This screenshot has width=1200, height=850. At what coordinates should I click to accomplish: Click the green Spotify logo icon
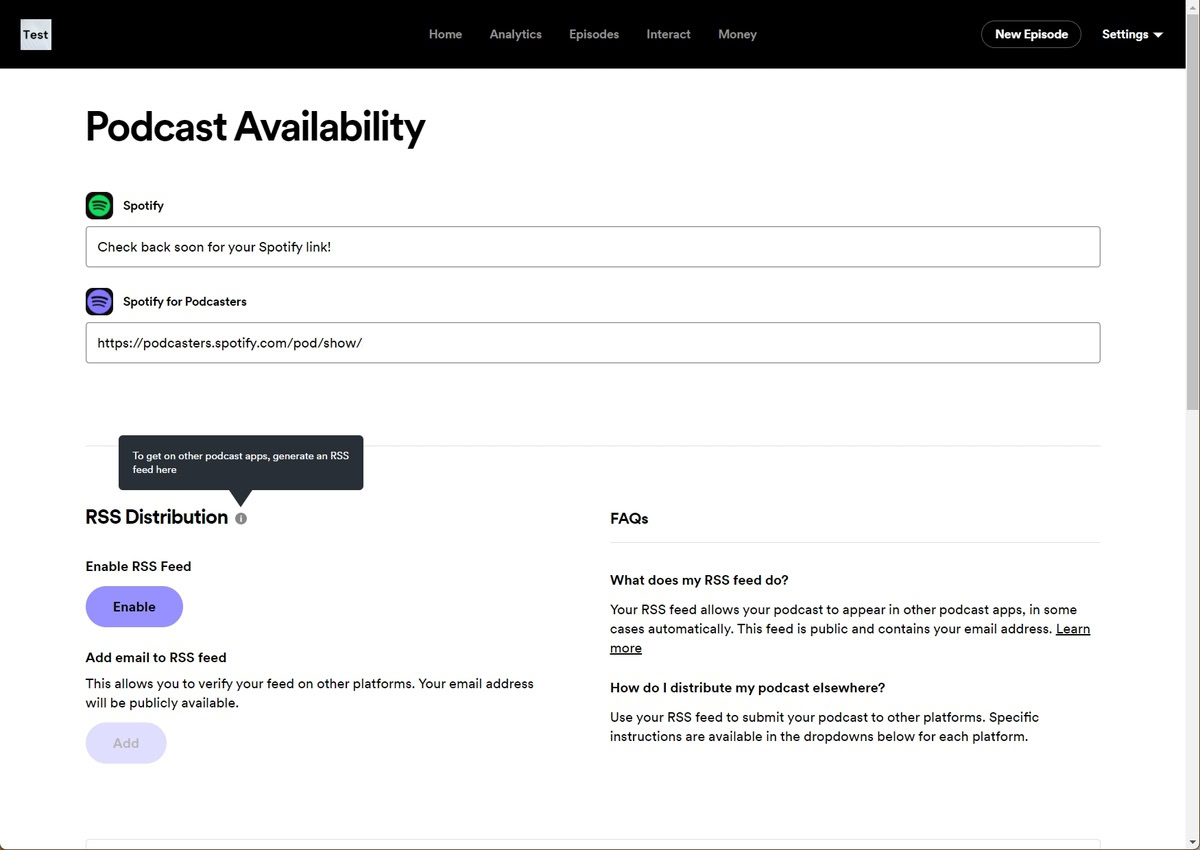click(x=99, y=205)
